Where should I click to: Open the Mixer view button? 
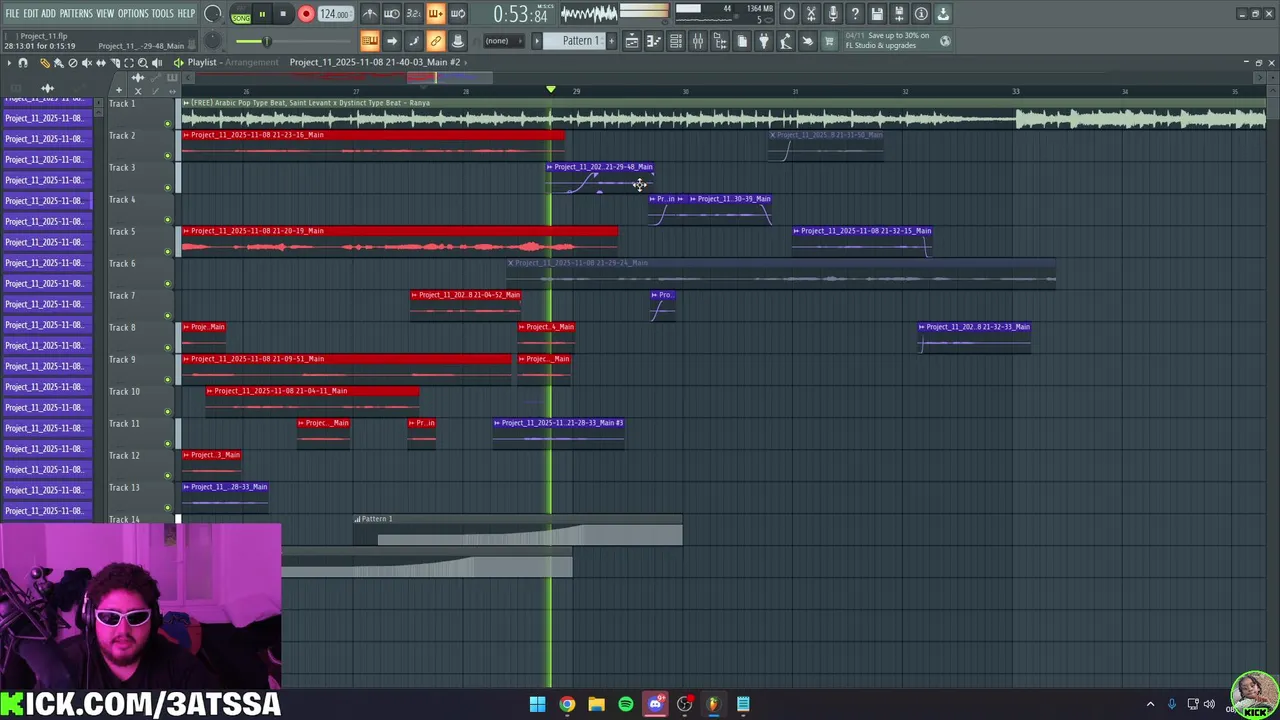pyautogui.click(x=698, y=41)
